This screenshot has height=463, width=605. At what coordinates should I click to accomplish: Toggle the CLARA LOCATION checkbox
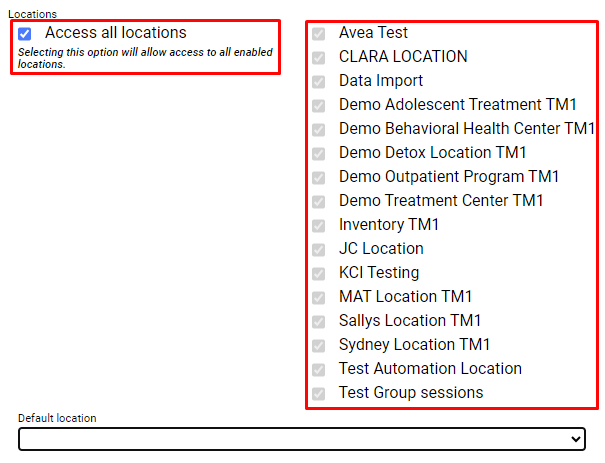[319, 57]
